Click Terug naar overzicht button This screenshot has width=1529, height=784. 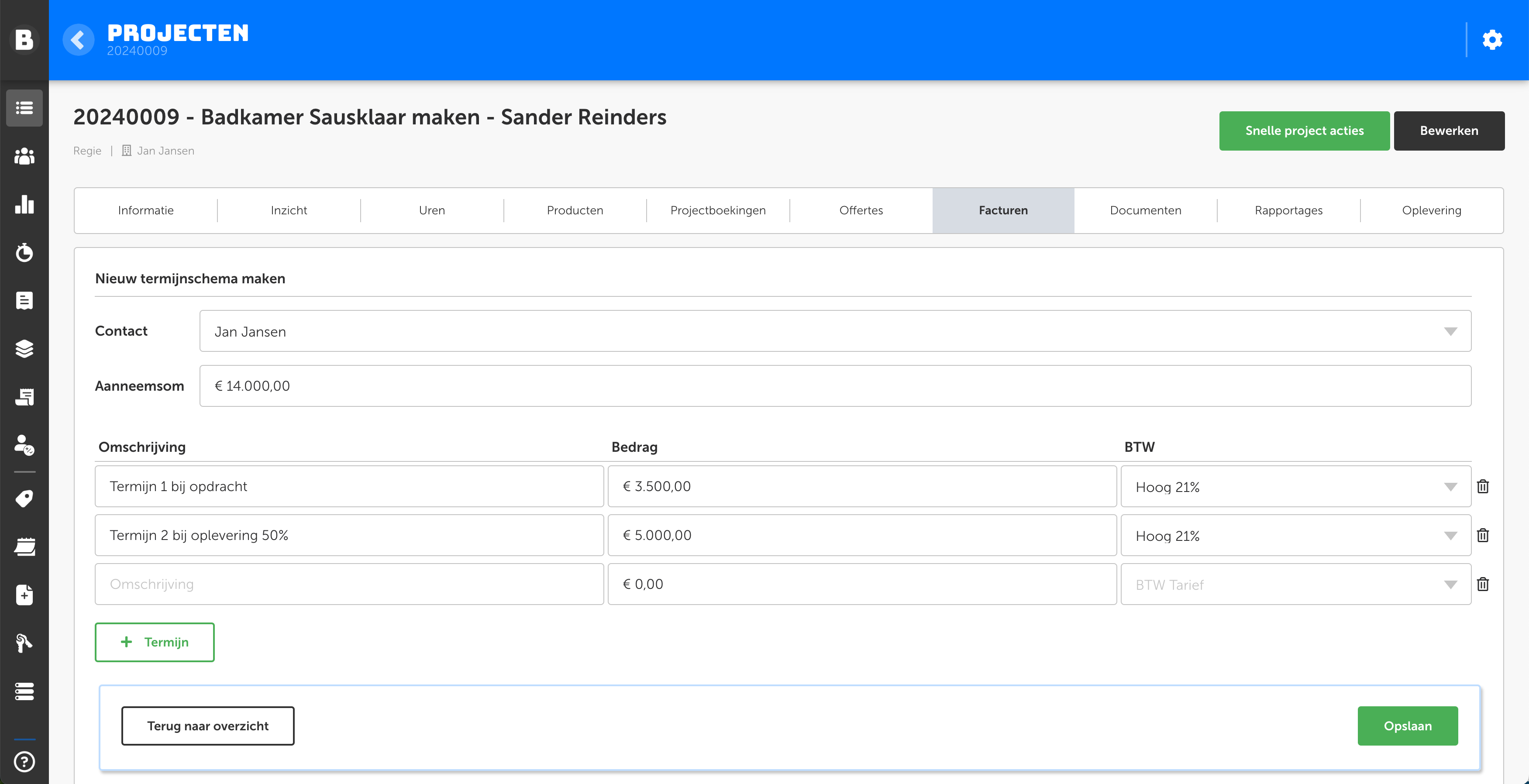(x=208, y=726)
